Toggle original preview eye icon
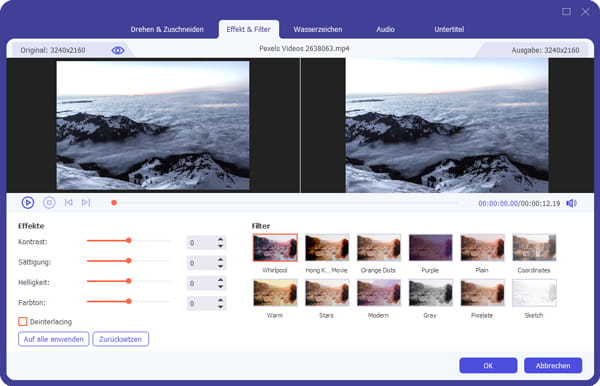Viewport: 600px width, 386px height. (x=117, y=50)
